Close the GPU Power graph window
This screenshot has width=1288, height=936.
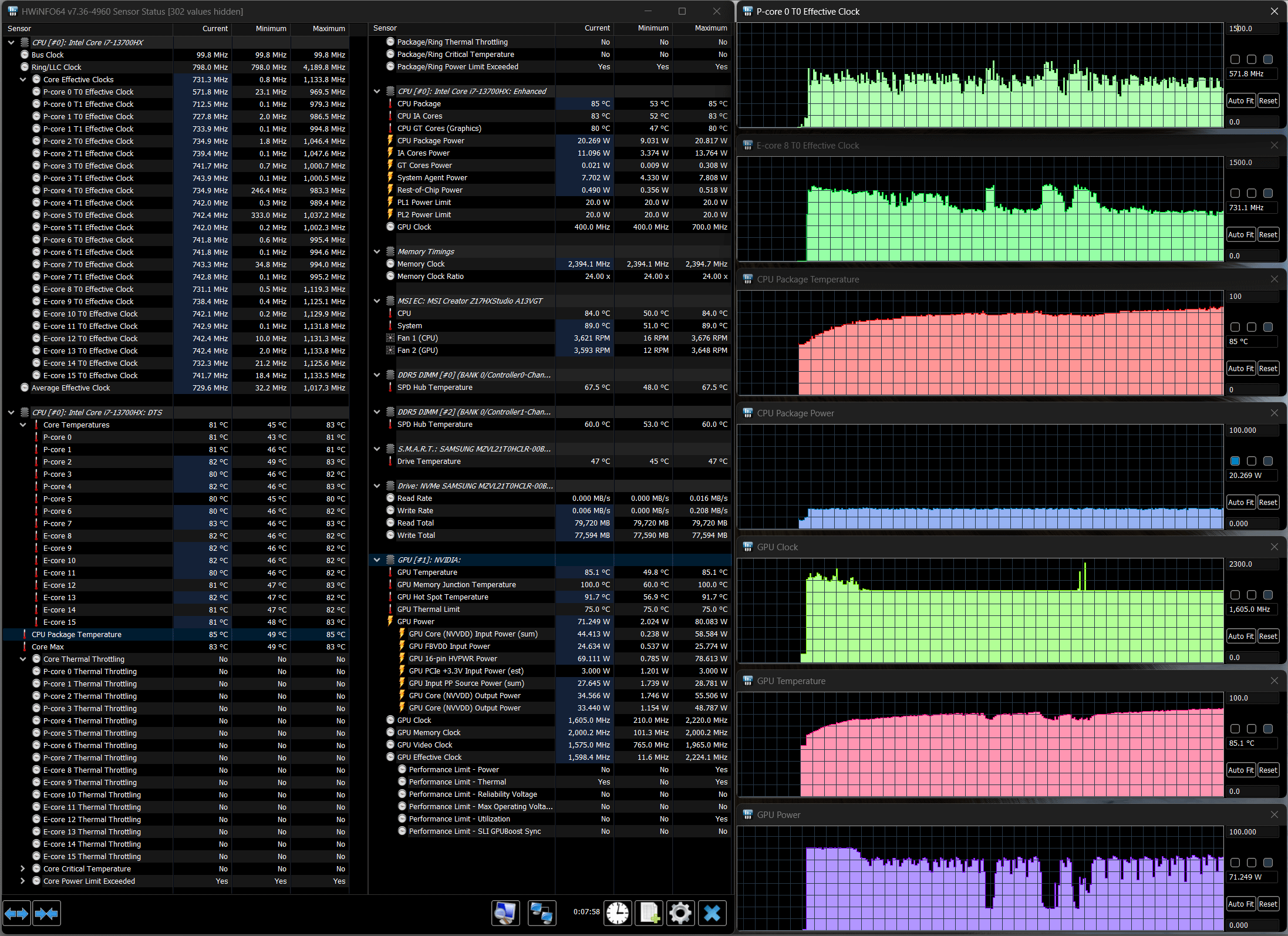pyautogui.click(x=1274, y=814)
